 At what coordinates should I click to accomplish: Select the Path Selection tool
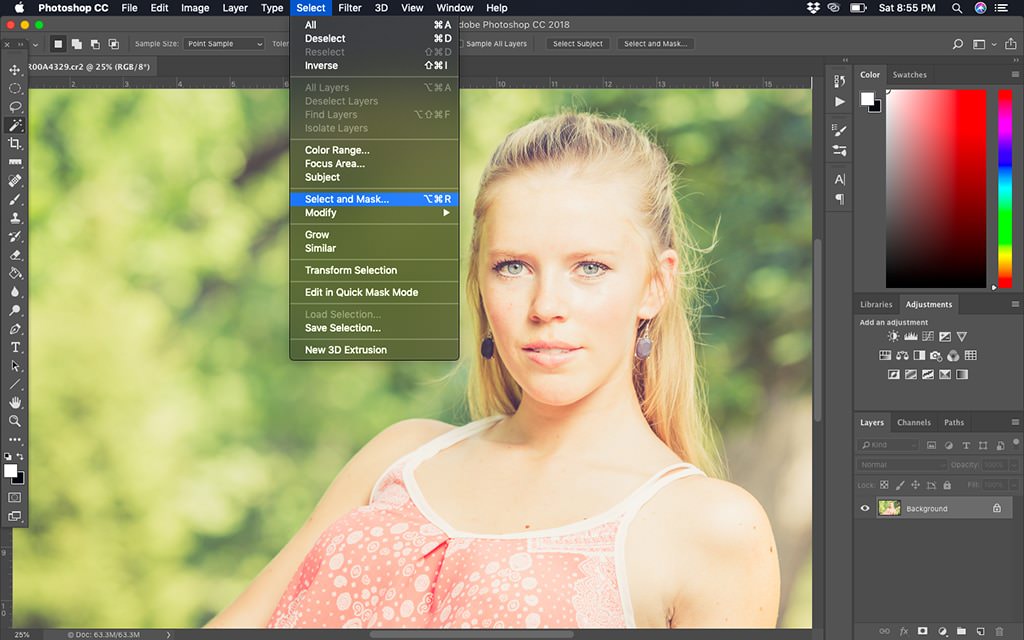click(x=15, y=366)
